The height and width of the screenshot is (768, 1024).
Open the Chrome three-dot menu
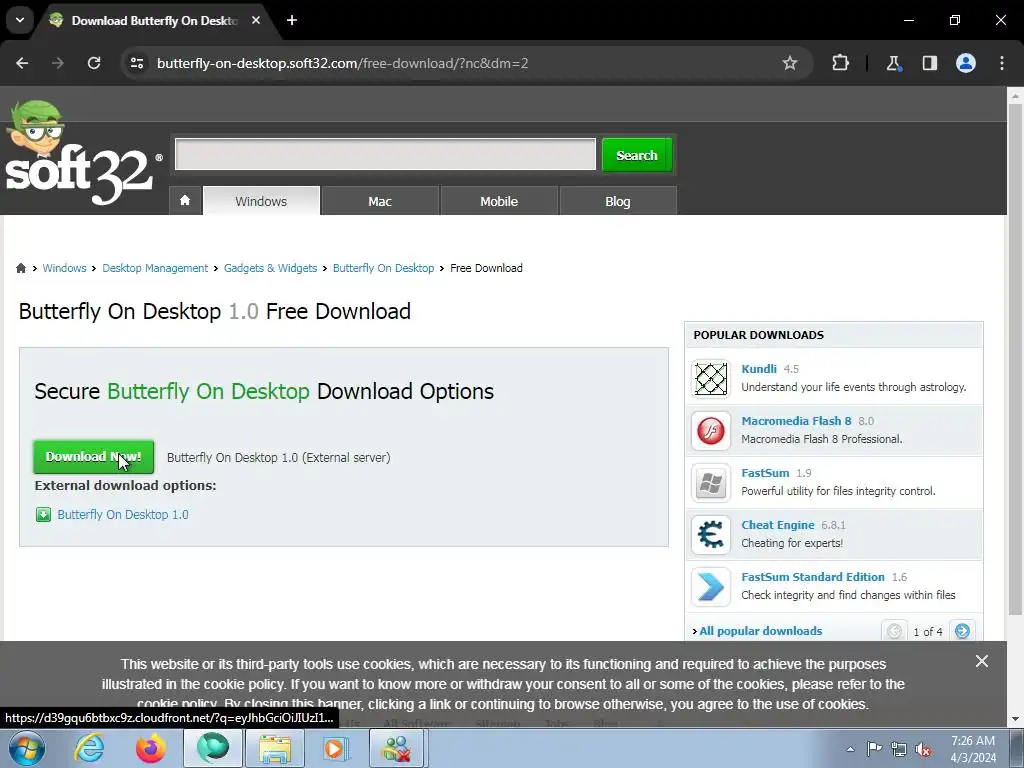1002,63
